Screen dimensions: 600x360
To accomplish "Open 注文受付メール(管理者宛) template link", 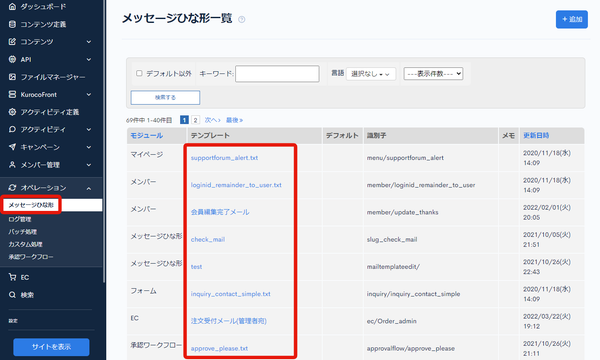I will tap(229, 321).
